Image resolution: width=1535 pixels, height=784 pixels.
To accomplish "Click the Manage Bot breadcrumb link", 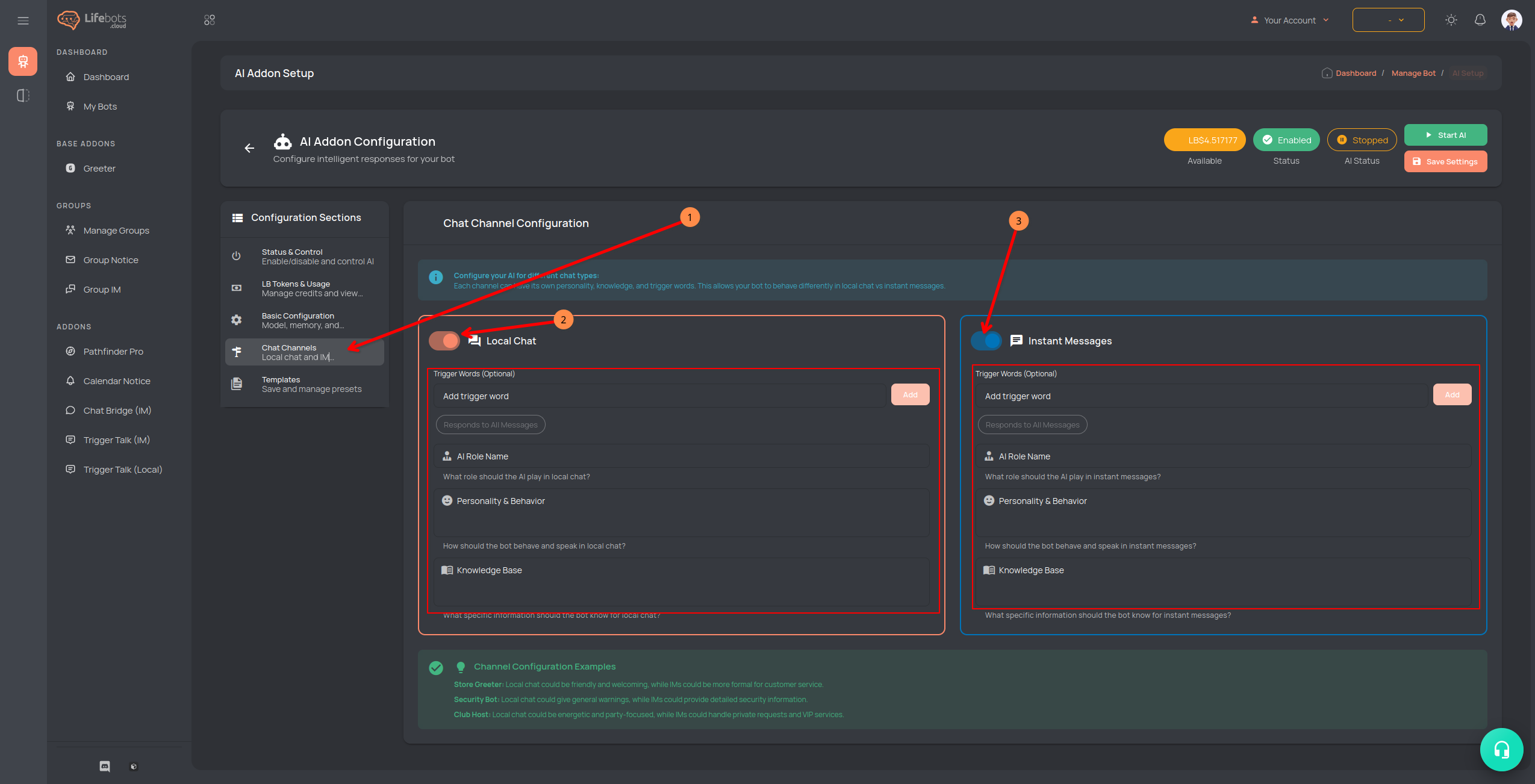I will point(1413,73).
